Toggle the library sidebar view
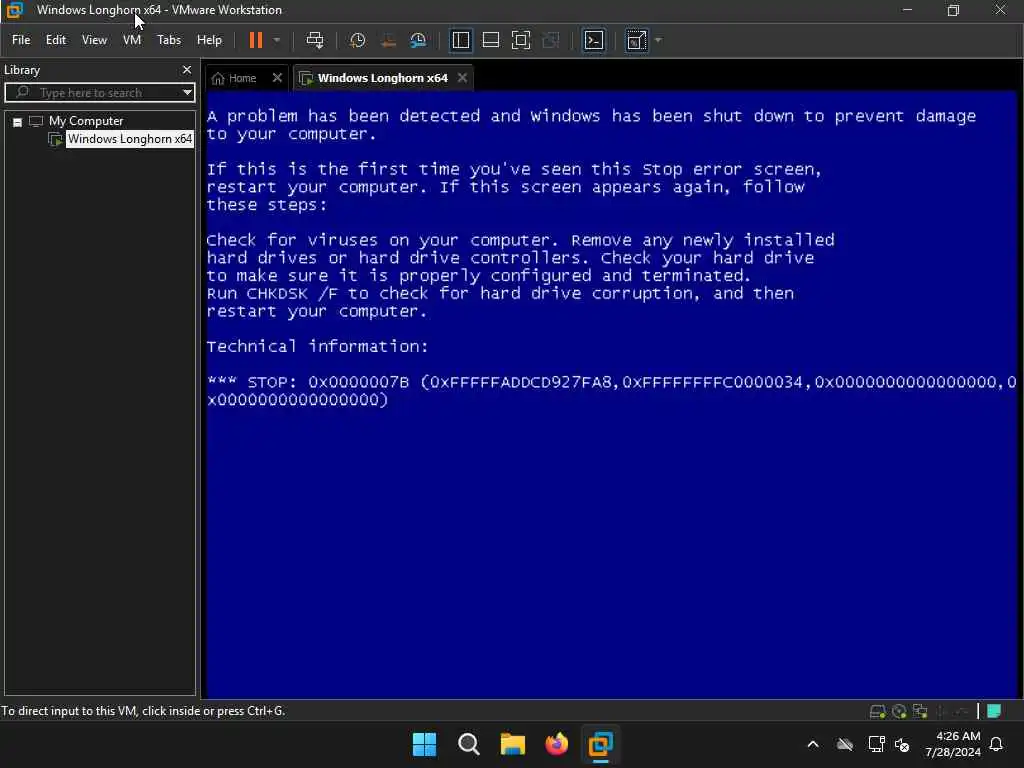This screenshot has width=1024, height=768. point(460,40)
